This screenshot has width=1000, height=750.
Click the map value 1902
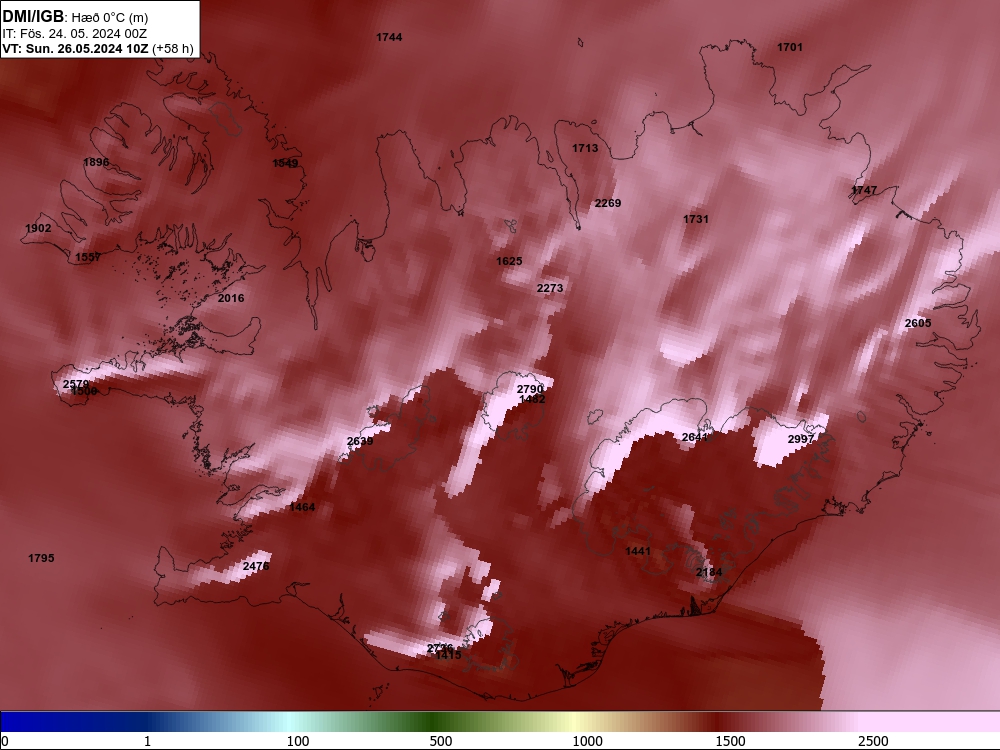point(38,228)
